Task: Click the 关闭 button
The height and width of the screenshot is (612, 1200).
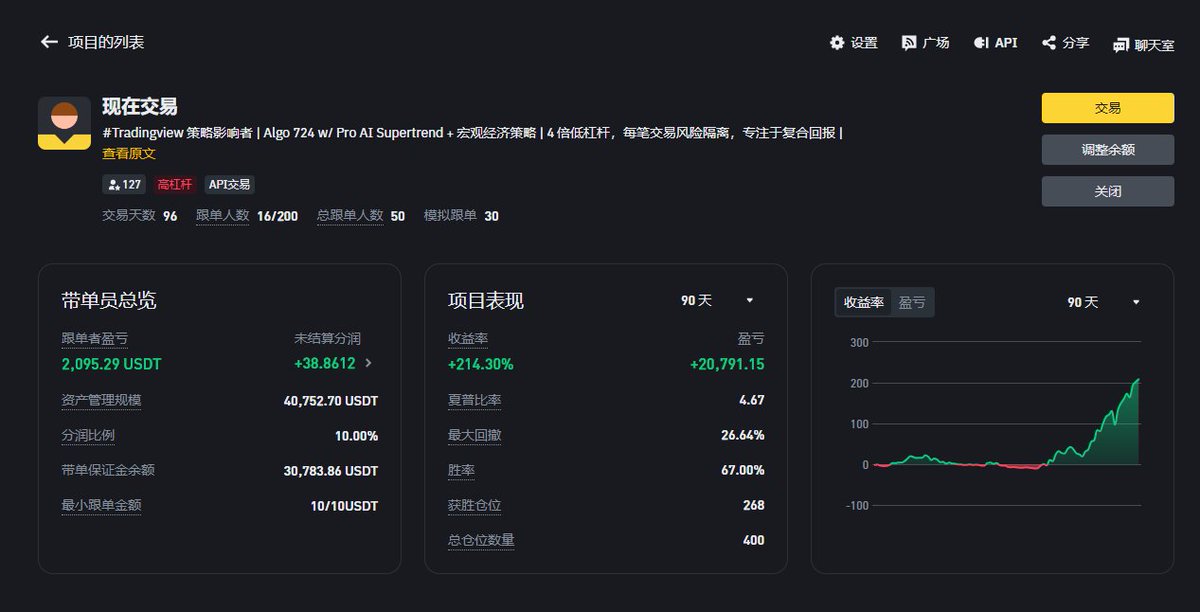Action: [1108, 191]
